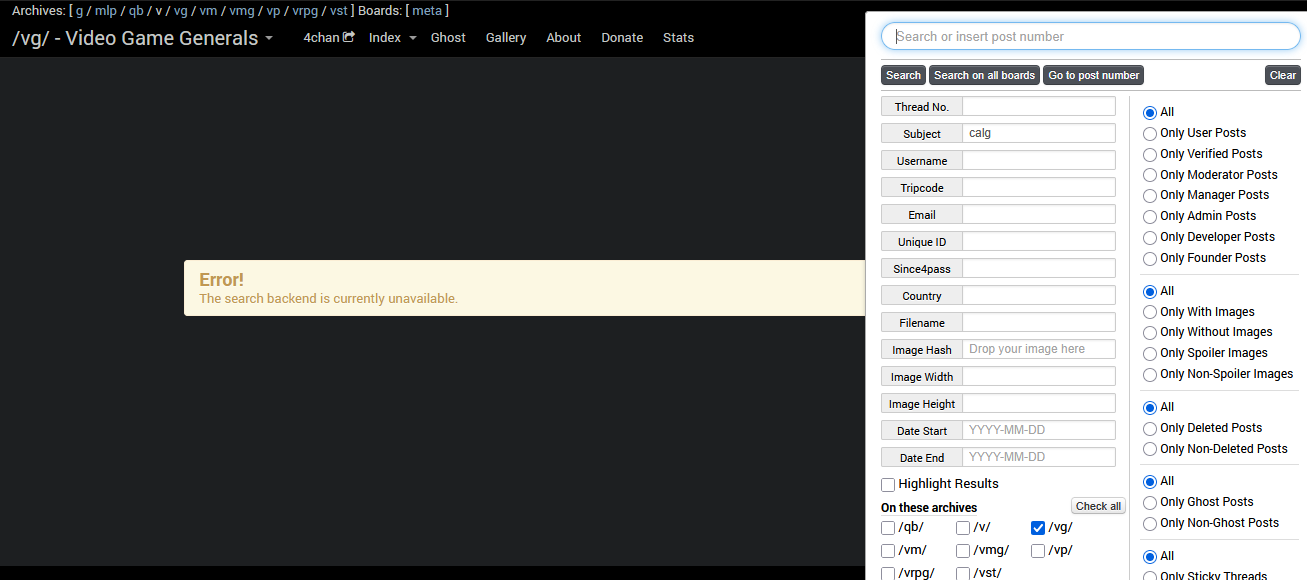Select Only Founder Posts radio
Image resolution: width=1307 pixels, height=580 pixels.
[1150, 258]
